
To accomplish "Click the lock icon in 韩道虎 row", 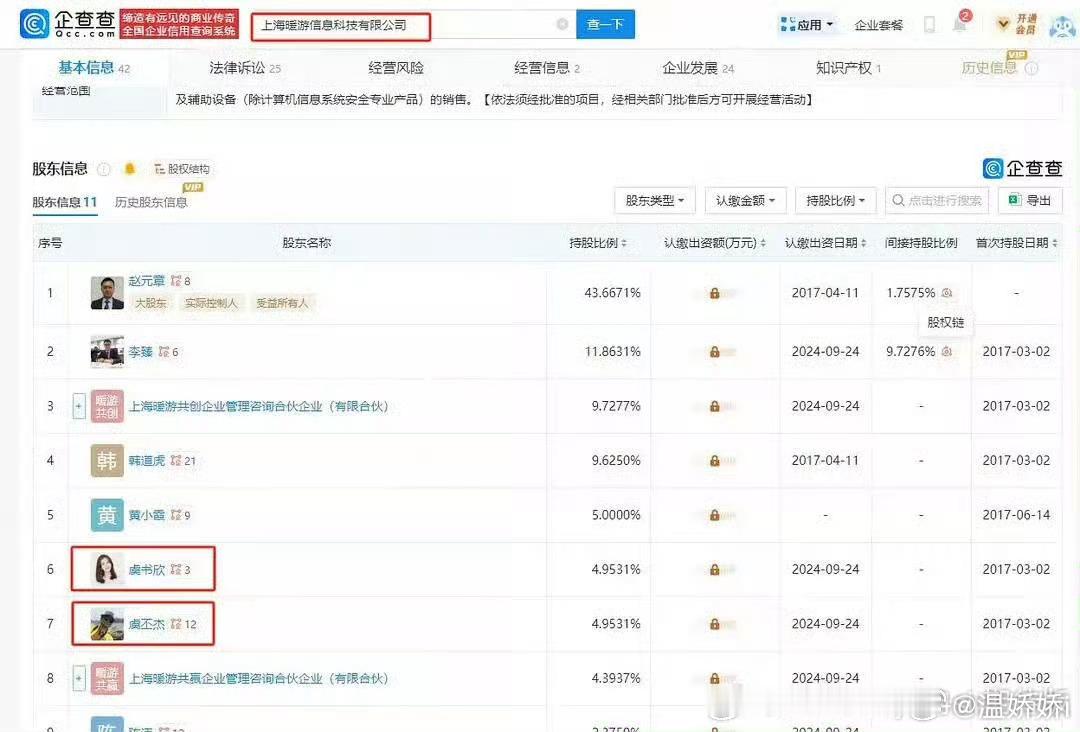I will point(714,461).
